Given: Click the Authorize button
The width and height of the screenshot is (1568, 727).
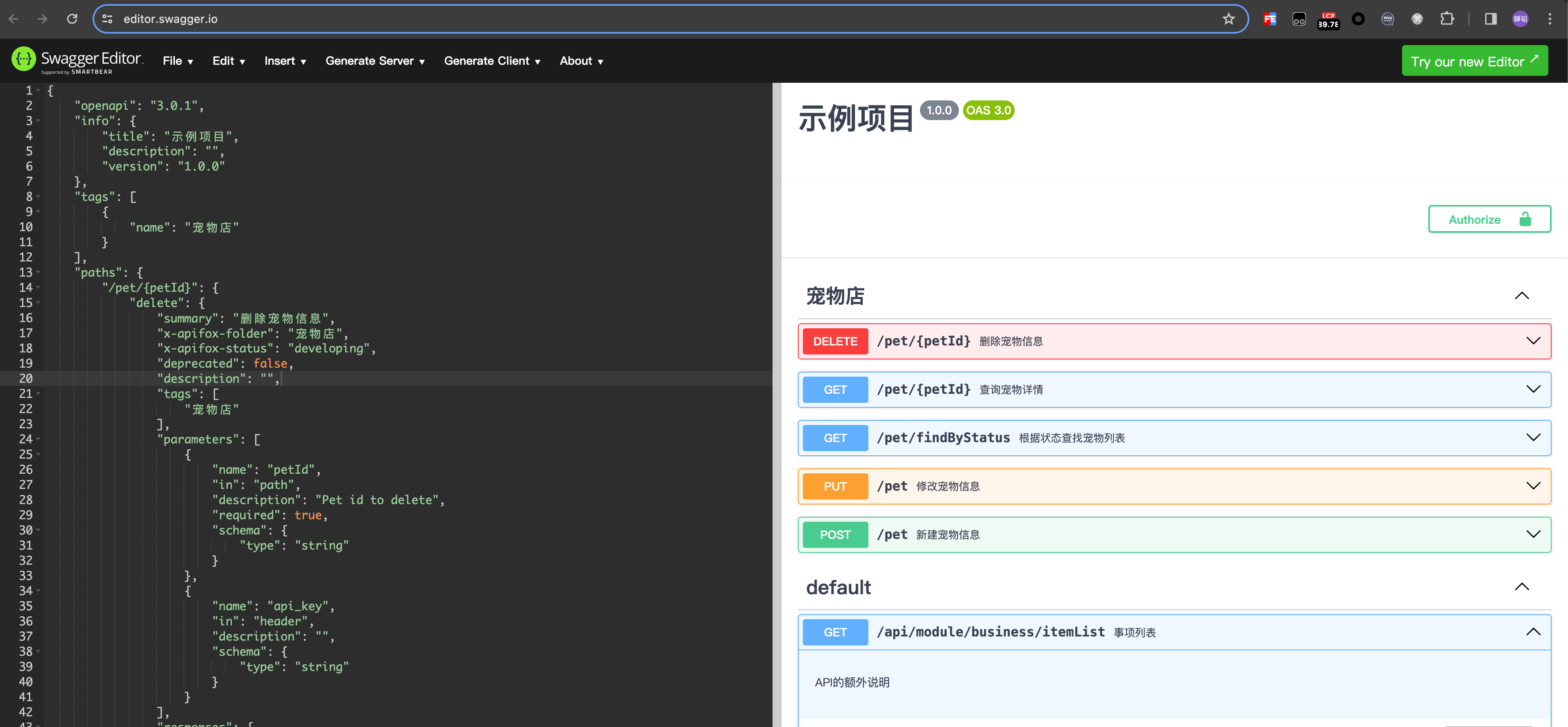Looking at the screenshot, I should pyautogui.click(x=1489, y=219).
